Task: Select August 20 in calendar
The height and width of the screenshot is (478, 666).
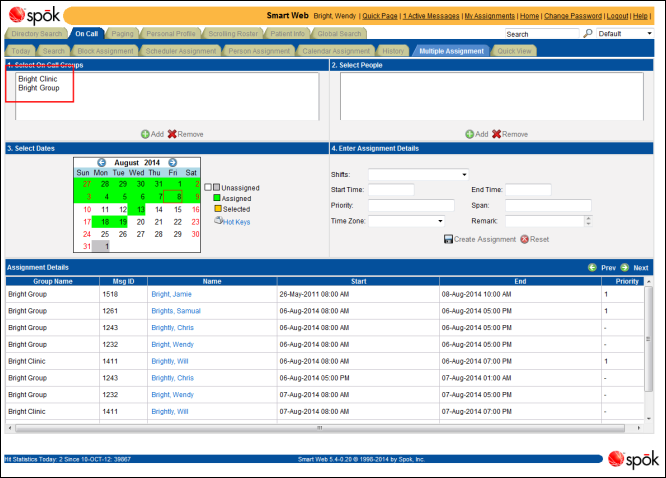Action: click(x=140, y=222)
